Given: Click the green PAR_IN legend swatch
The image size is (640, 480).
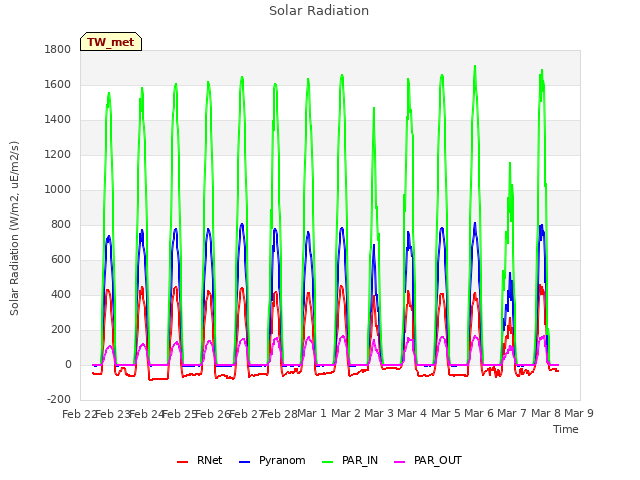Looking at the screenshot, I should (x=328, y=462).
